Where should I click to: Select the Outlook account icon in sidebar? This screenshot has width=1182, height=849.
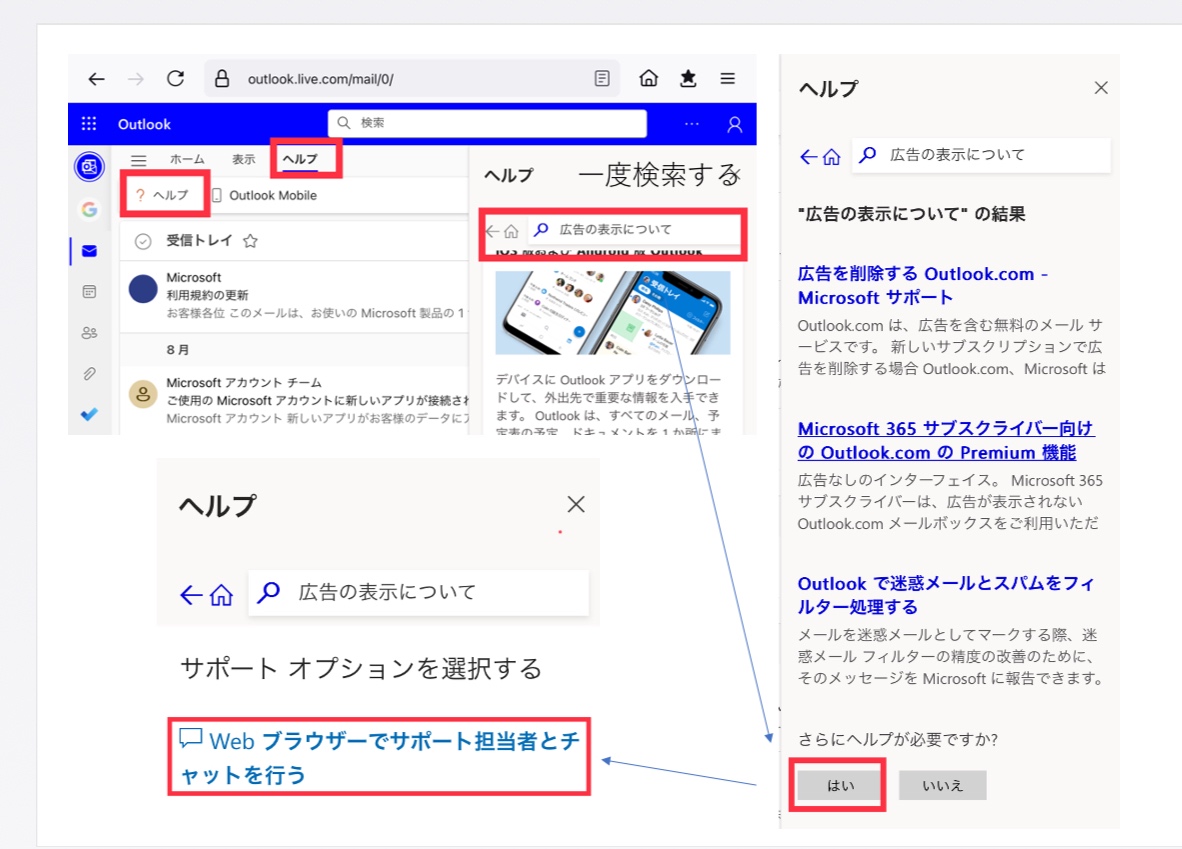tap(89, 167)
